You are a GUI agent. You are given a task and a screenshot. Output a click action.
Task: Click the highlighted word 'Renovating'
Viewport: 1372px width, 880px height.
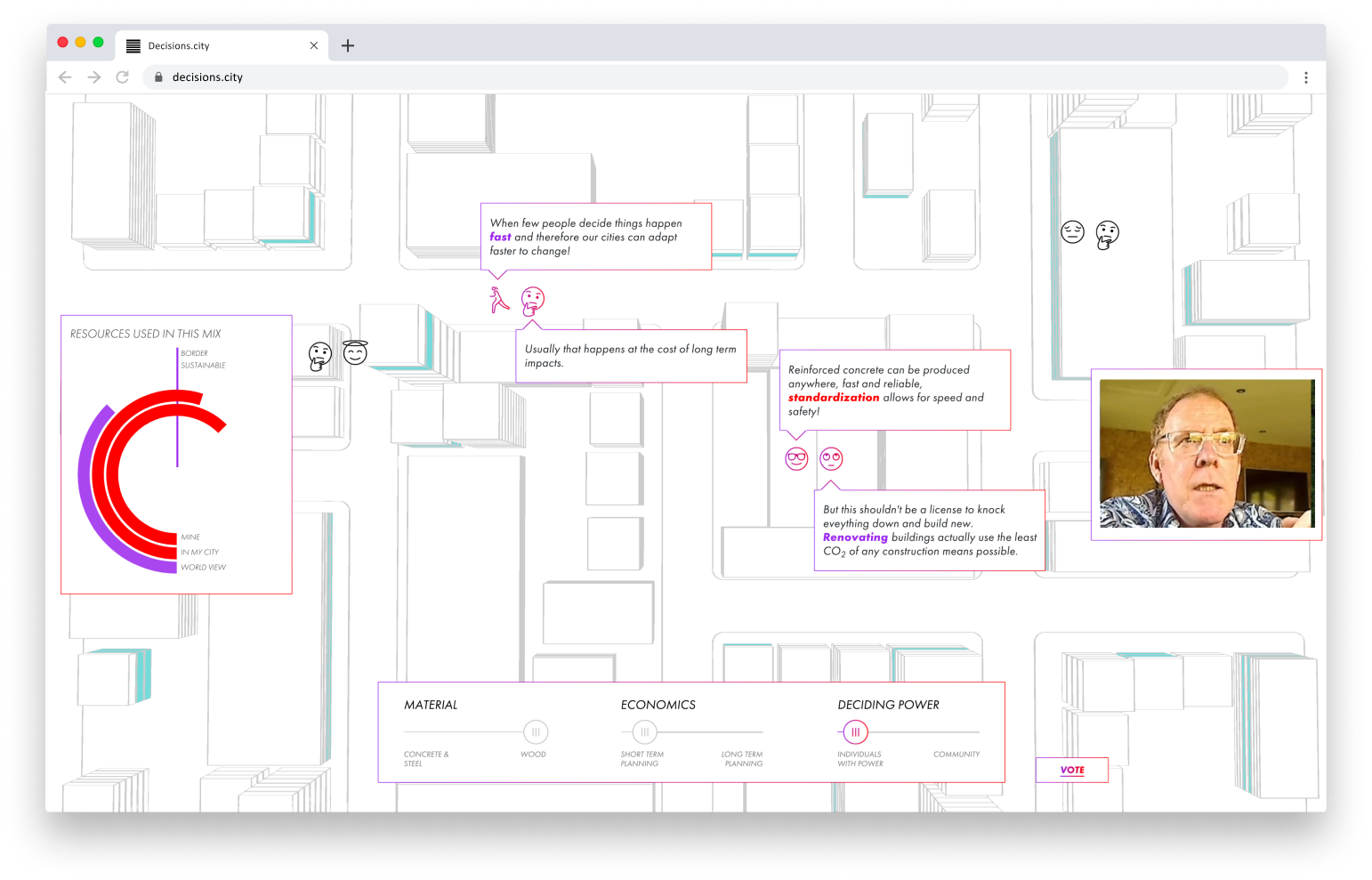click(855, 537)
